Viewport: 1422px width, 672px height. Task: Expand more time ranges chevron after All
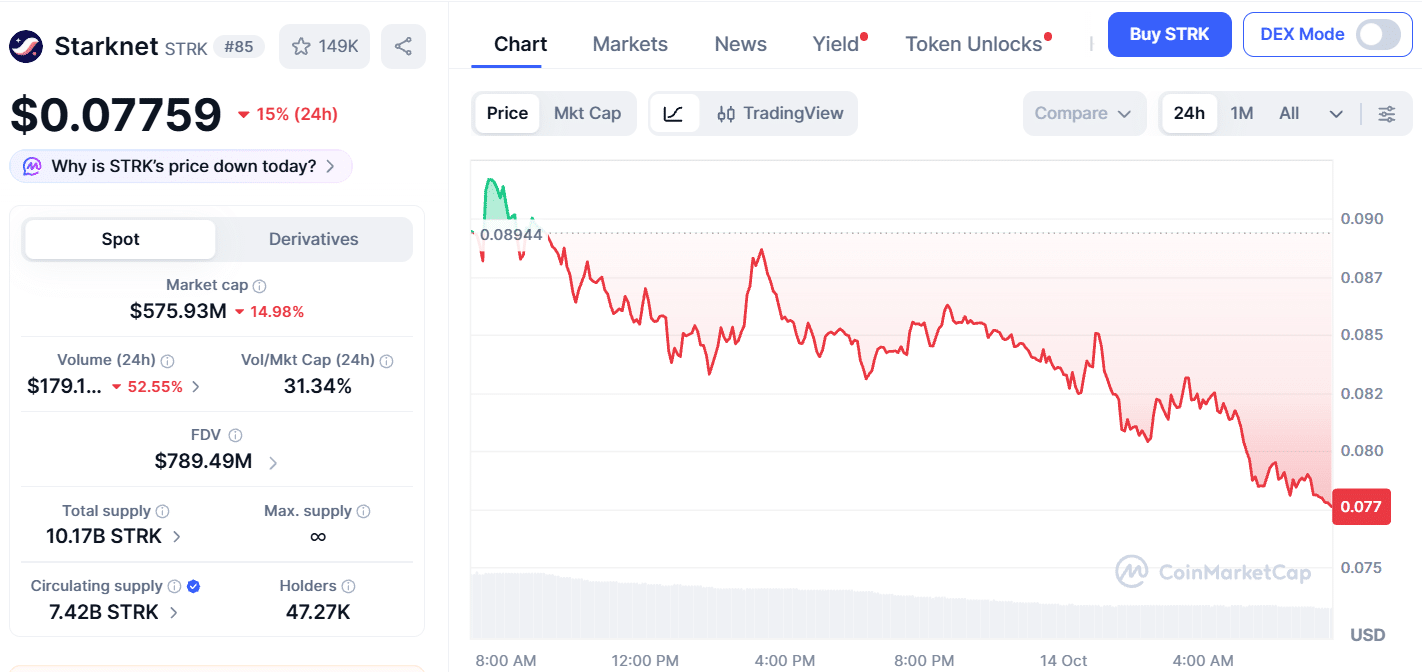[1336, 114]
